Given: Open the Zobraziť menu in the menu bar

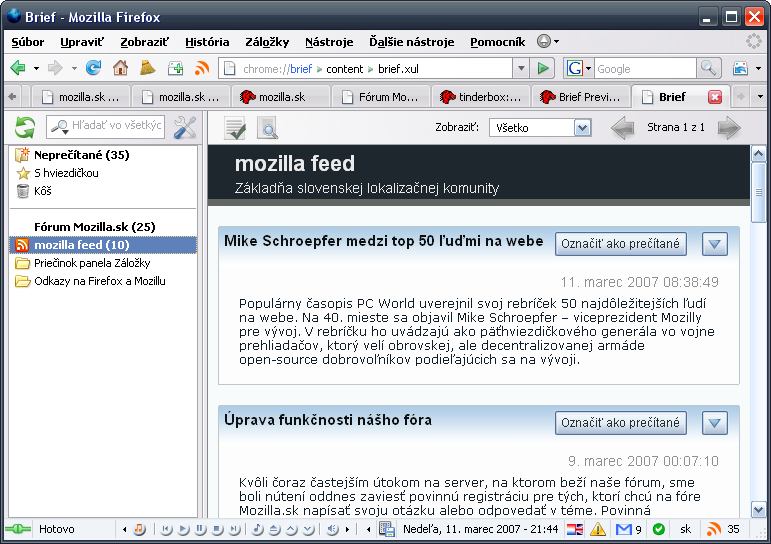Looking at the screenshot, I should pyautogui.click(x=144, y=42).
